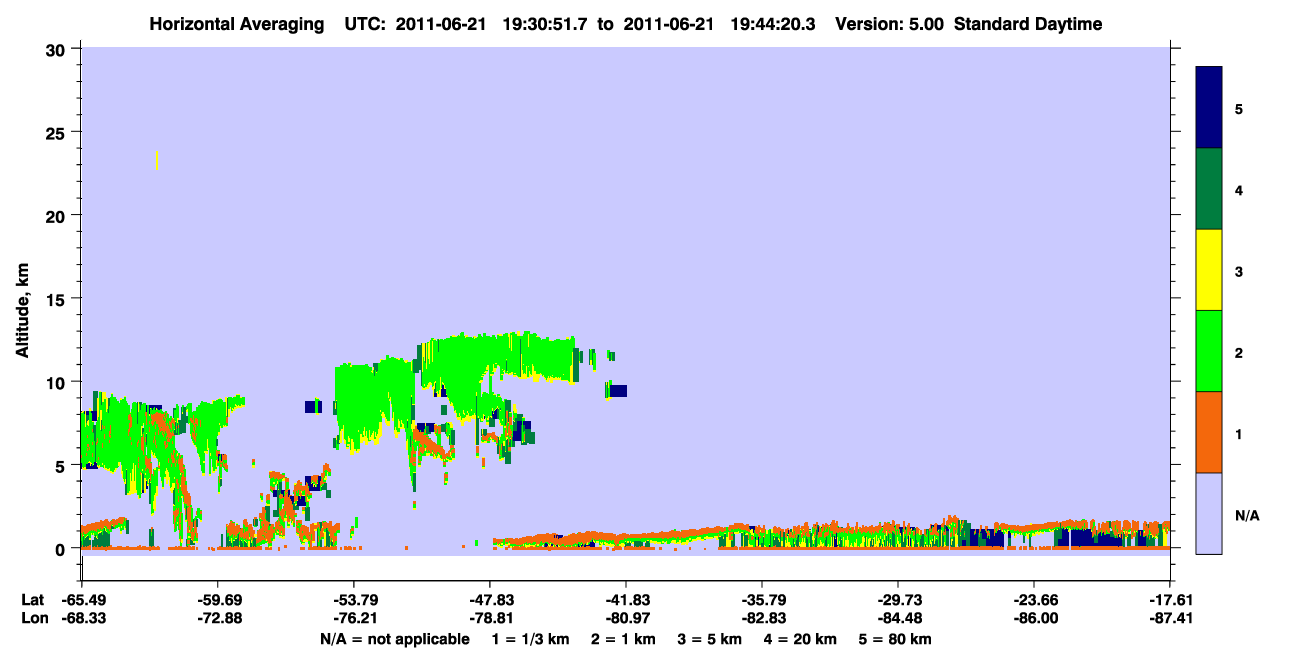
Task: Click the lavender N/A color swatch
Action: click(x=1209, y=513)
